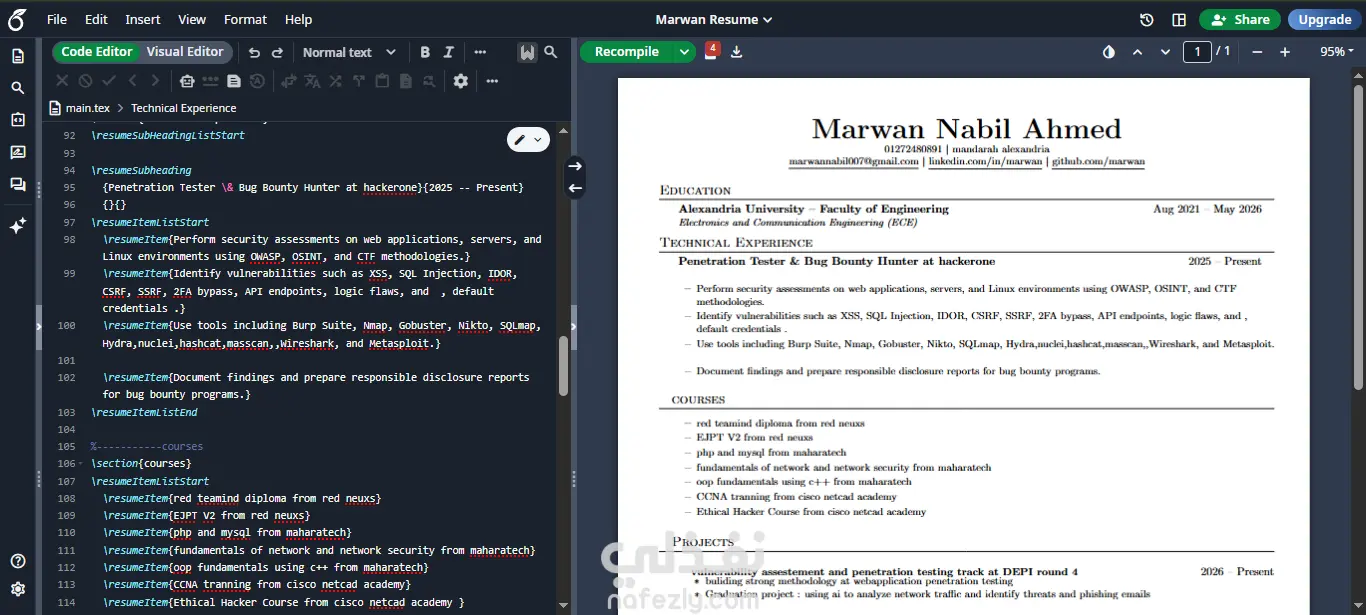
Task: Apply bold formatting
Action: [x=425, y=52]
